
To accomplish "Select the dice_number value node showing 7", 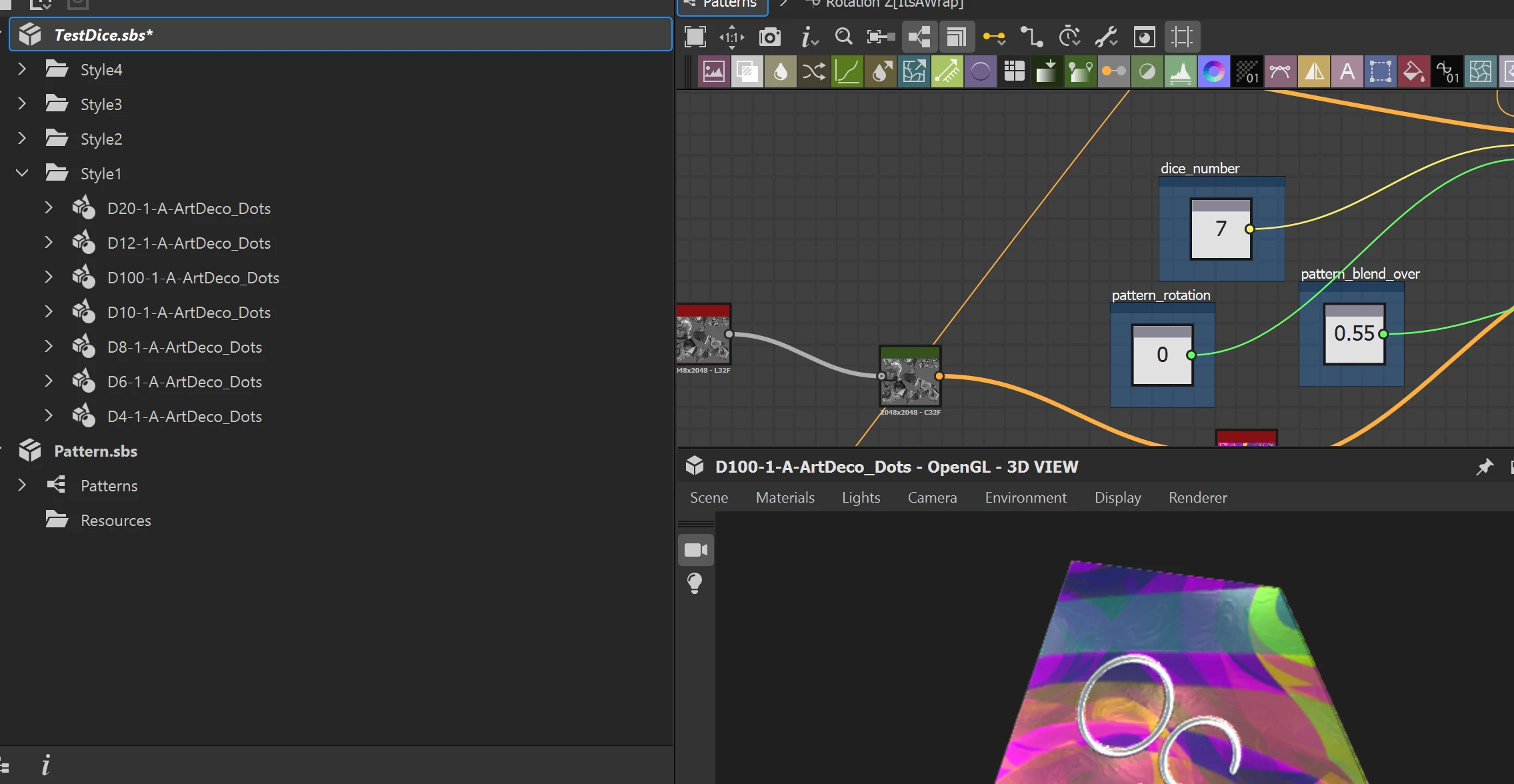I will [x=1220, y=229].
